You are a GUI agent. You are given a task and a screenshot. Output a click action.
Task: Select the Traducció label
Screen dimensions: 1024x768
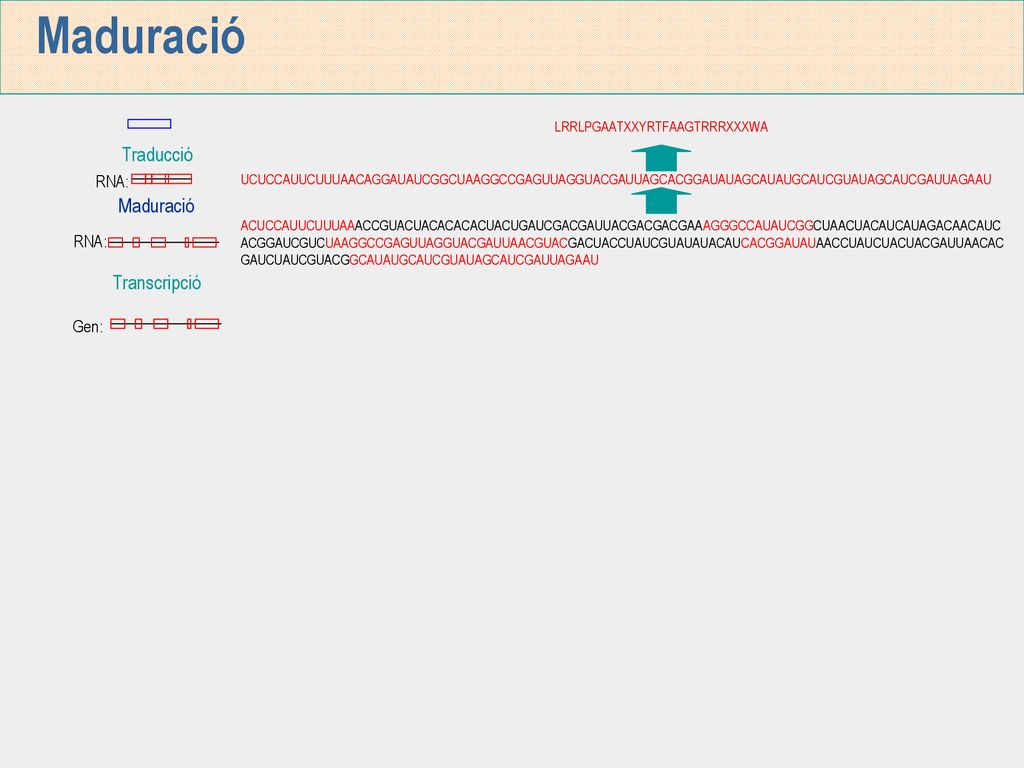[157, 155]
